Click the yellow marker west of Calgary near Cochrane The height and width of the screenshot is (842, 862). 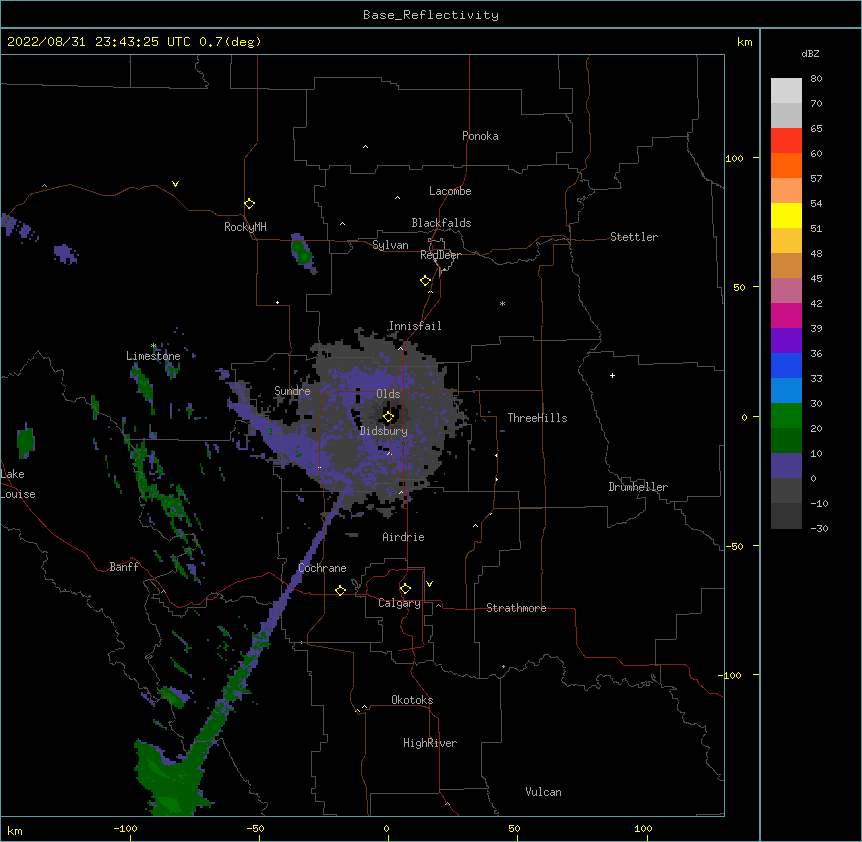340,590
